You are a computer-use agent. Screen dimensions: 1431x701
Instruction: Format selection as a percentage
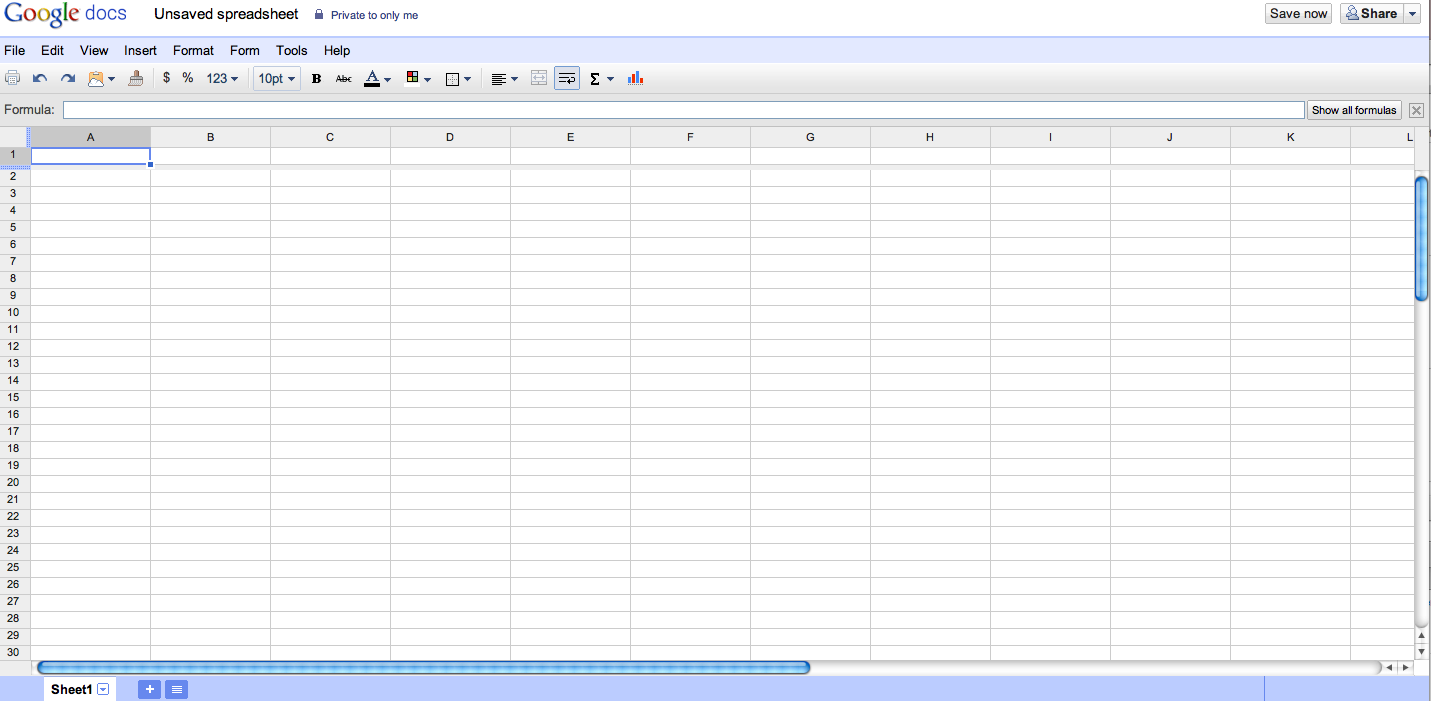(186, 78)
